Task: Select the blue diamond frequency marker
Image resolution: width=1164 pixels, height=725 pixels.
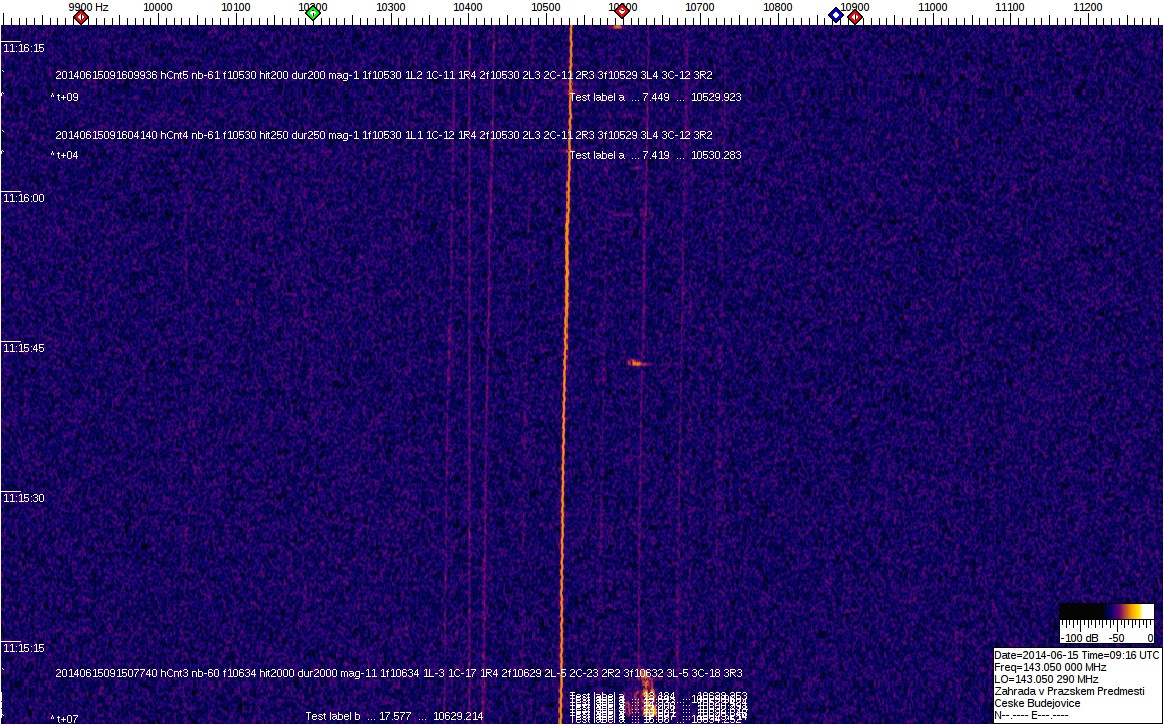Action: [x=836, y=15]
